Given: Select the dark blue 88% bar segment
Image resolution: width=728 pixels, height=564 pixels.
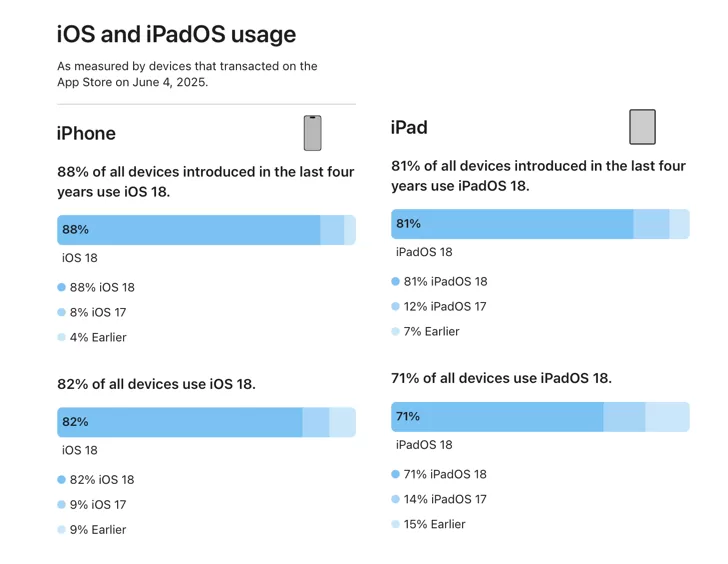Looking at the screenshot, I should [188, 230].
